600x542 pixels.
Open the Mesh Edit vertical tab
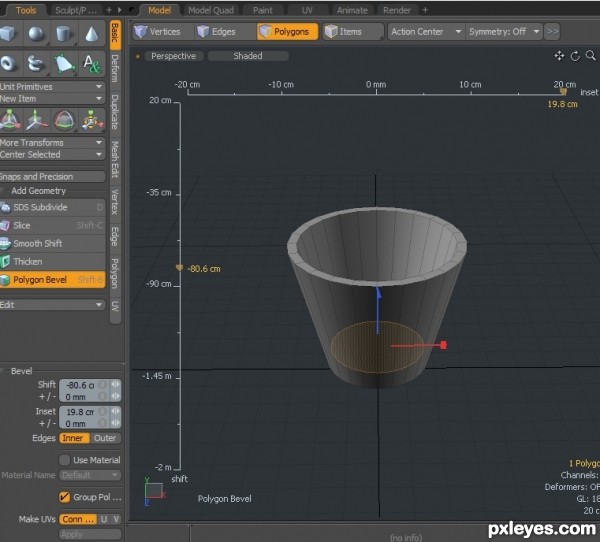coord(115,159)
